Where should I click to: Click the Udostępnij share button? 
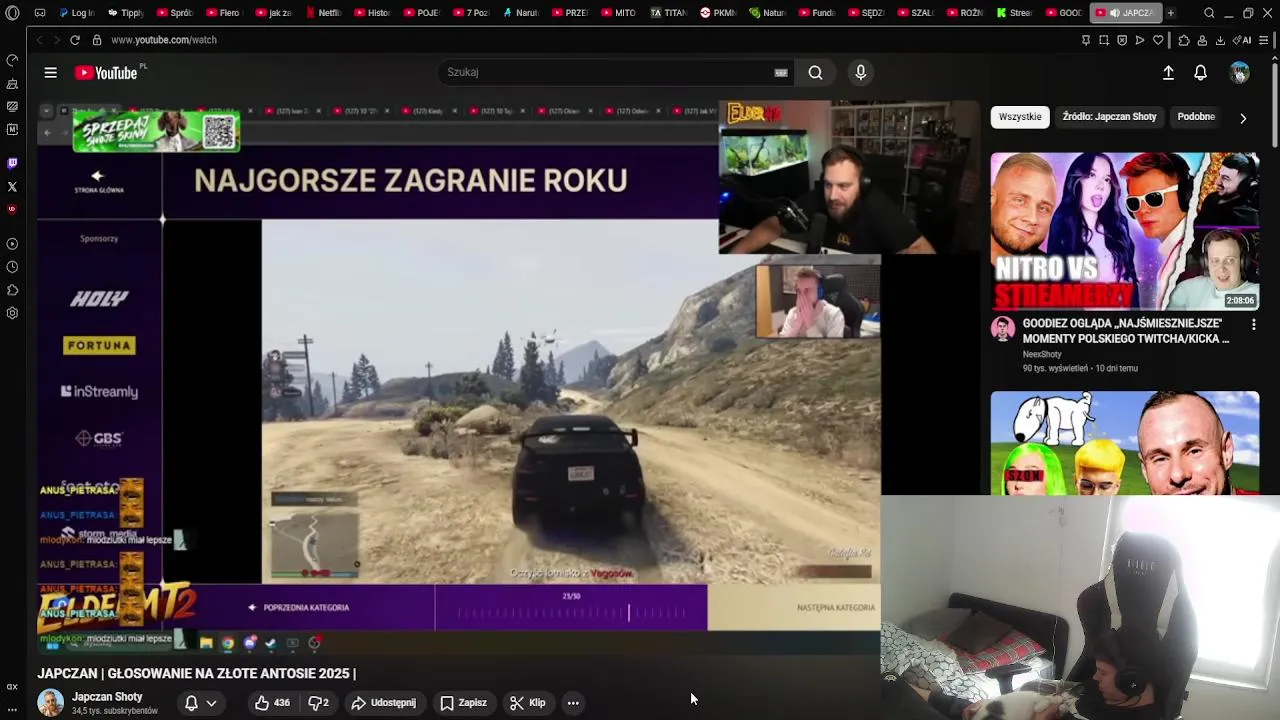[383, 703]
